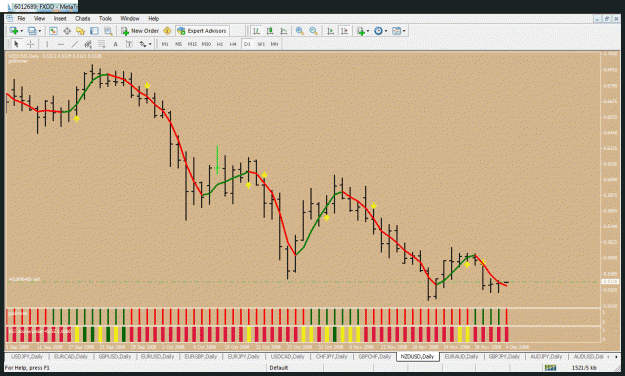Switch timeframe to M15
This screenshot has height=376, width=625.
tap(193, 44)
